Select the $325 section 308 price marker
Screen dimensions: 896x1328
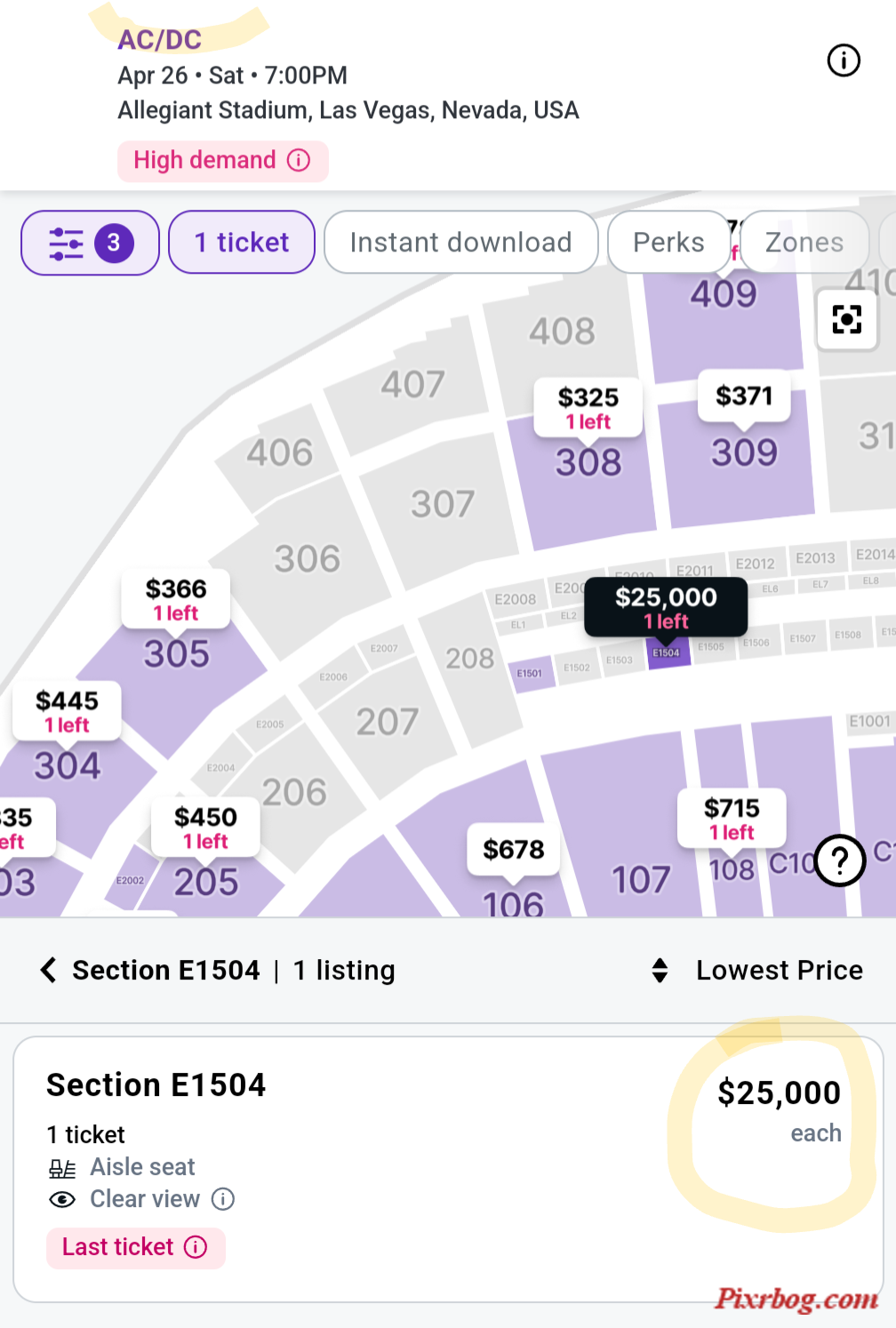pyautogui.click(x=588, y=408)
